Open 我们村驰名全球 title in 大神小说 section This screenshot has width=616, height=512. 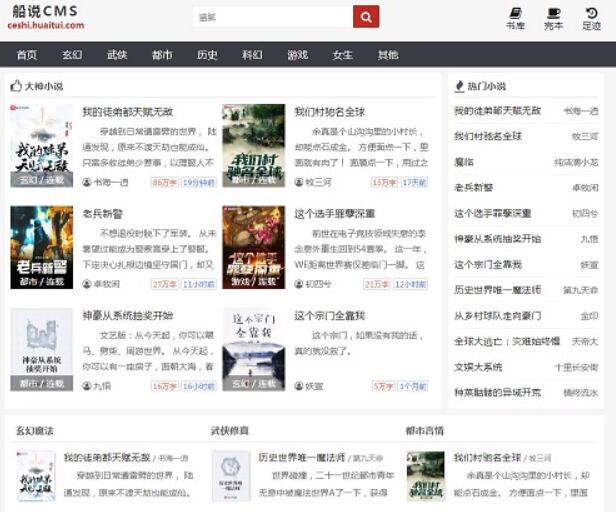[330, 112]
